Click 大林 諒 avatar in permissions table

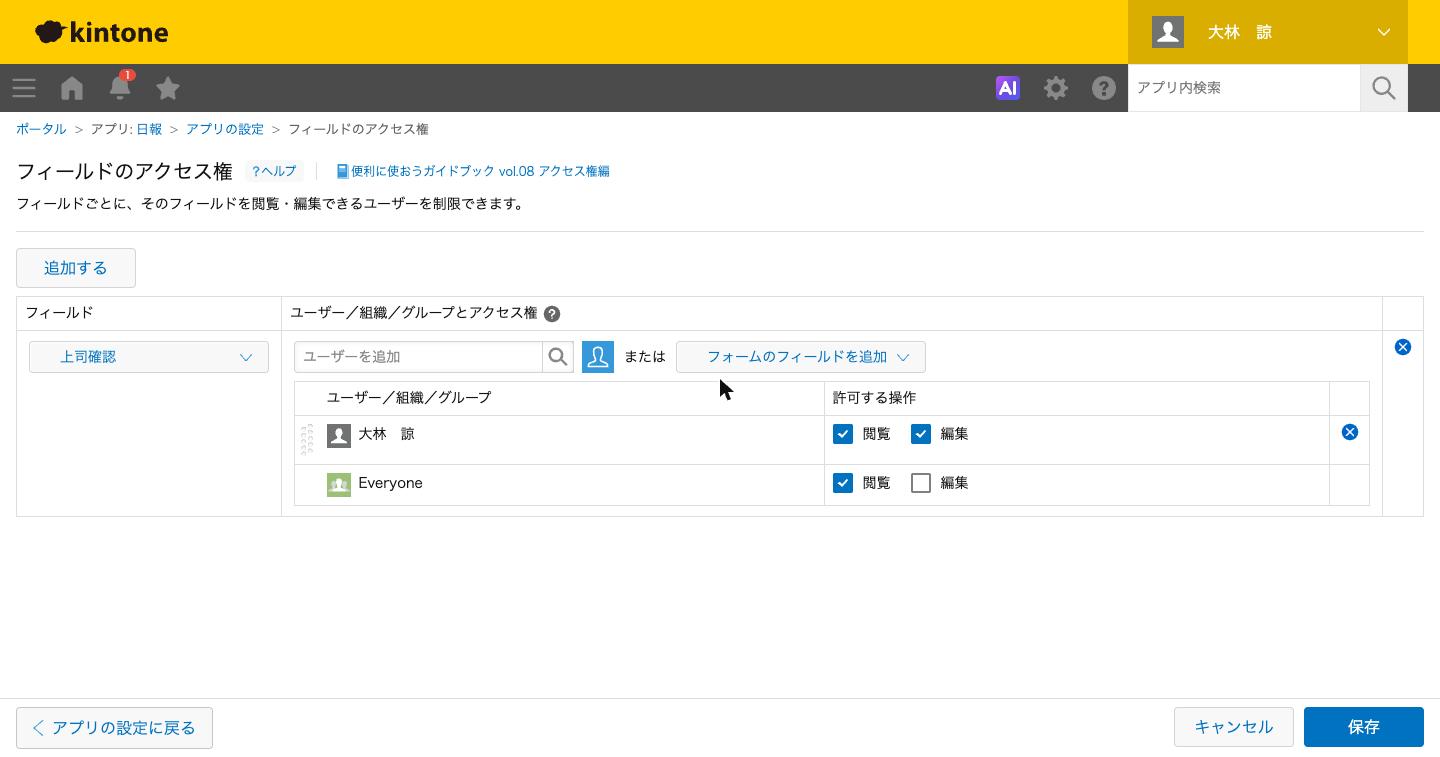(339, 435)
